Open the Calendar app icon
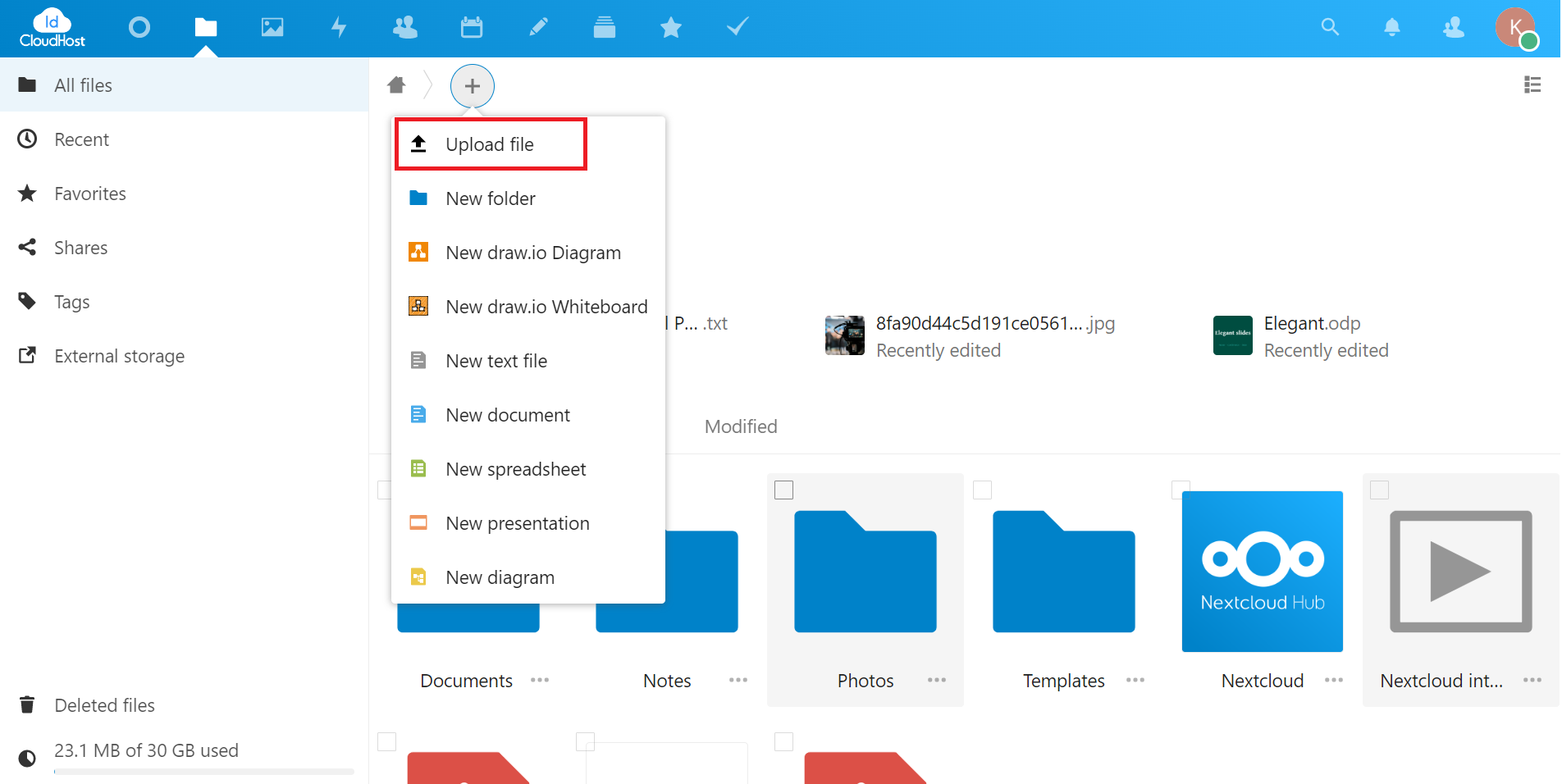Screen dimensions: 1562x784 (472, 27)
